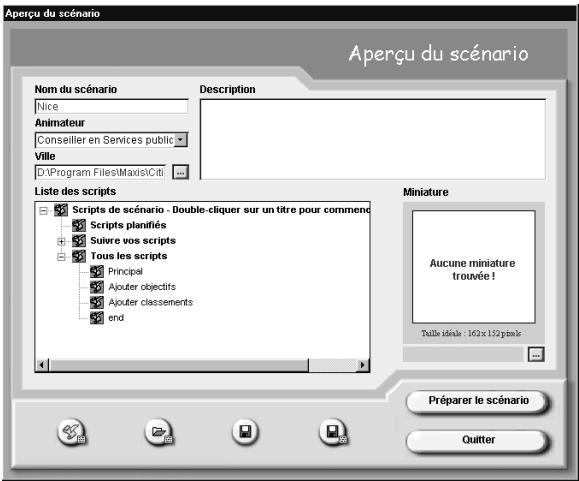579x481 pixels.
Task: Browse for the Ville city file
Action: click(x=181, y=172)
